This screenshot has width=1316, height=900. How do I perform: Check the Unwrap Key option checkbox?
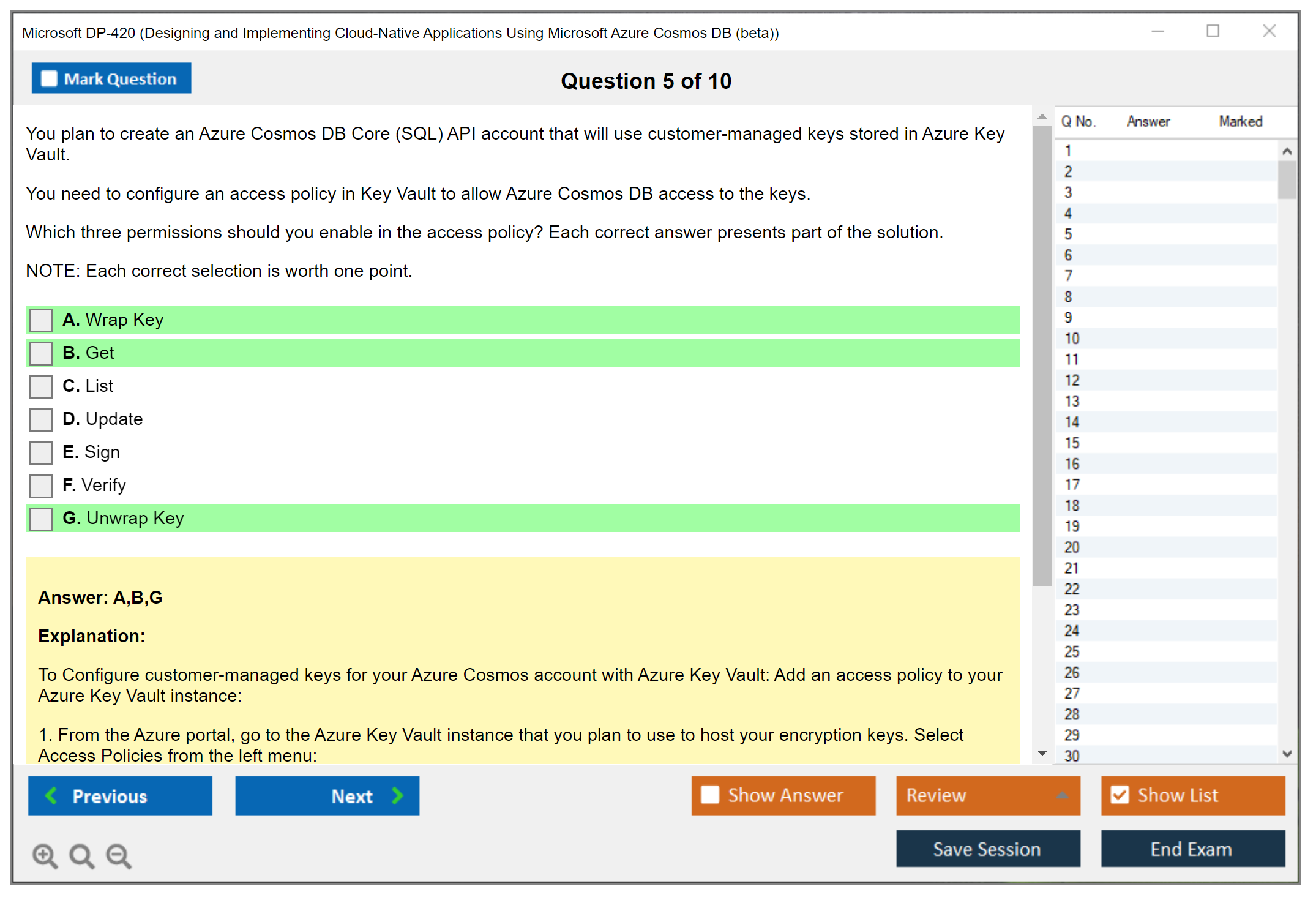pyautogui.click(x=41, y=519)
